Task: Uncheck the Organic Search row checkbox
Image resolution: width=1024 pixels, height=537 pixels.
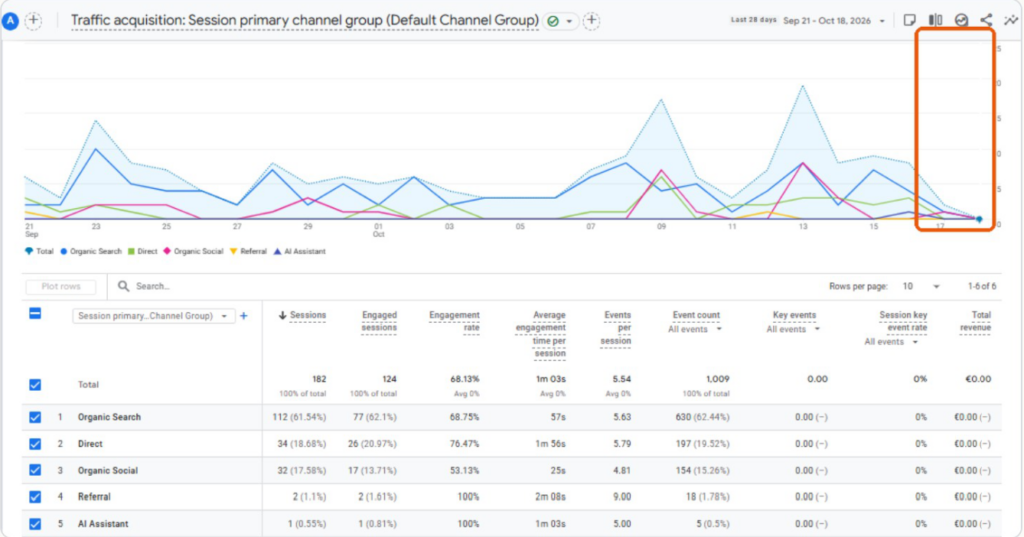Action: [x=35, y=417]
